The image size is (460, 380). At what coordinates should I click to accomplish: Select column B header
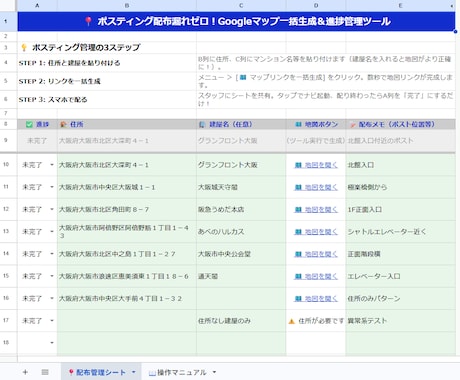click(x=127, y=5)
